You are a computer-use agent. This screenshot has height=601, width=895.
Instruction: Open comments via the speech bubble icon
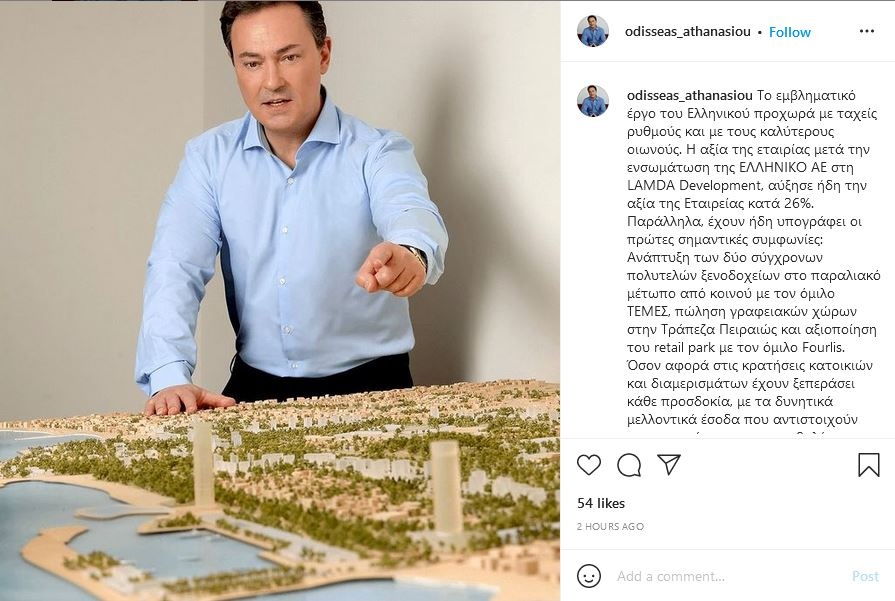pyautogui.click(x=629, y=465)
